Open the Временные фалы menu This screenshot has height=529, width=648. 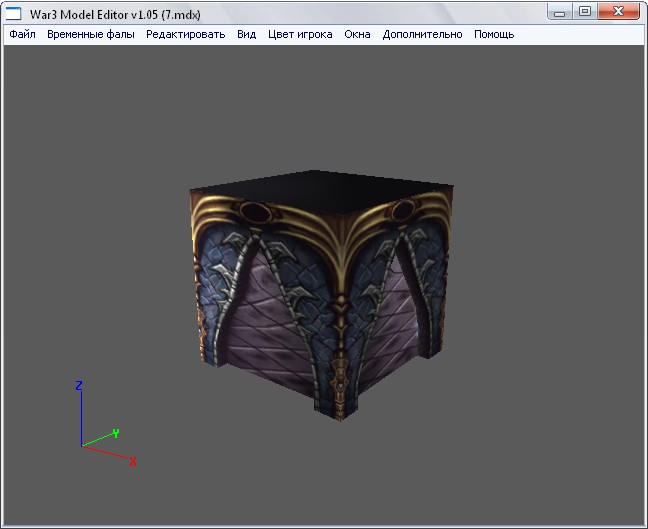pos(91,34)
